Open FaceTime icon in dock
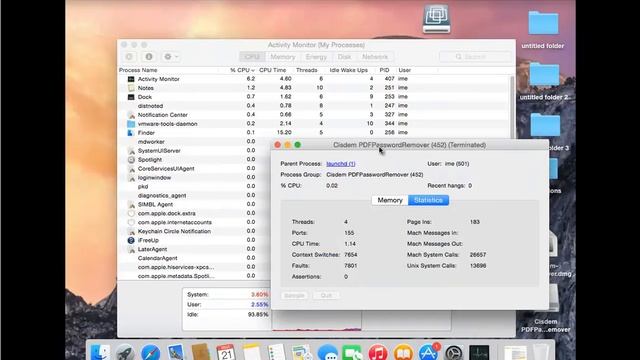 tap(352, 352)
